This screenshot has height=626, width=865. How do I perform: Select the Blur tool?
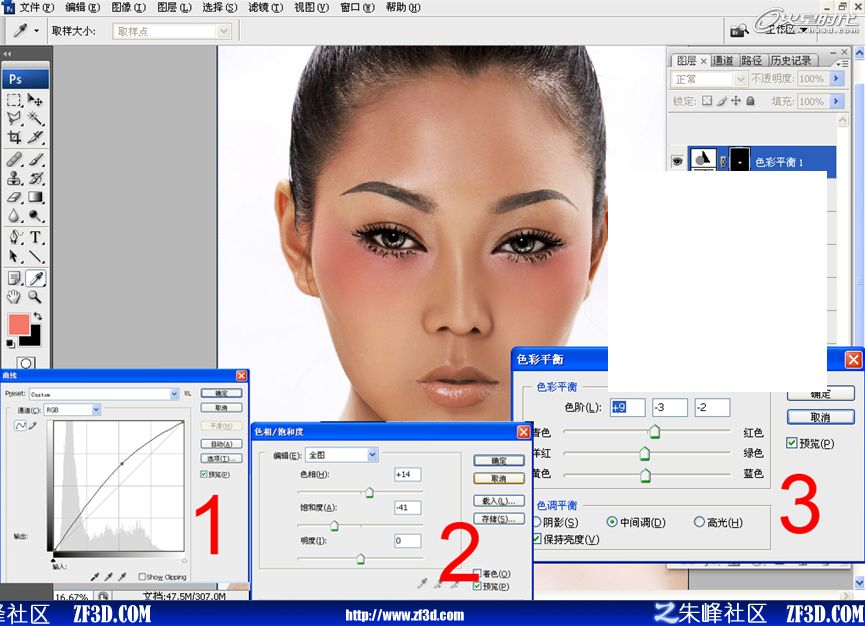tap(14, 216)
